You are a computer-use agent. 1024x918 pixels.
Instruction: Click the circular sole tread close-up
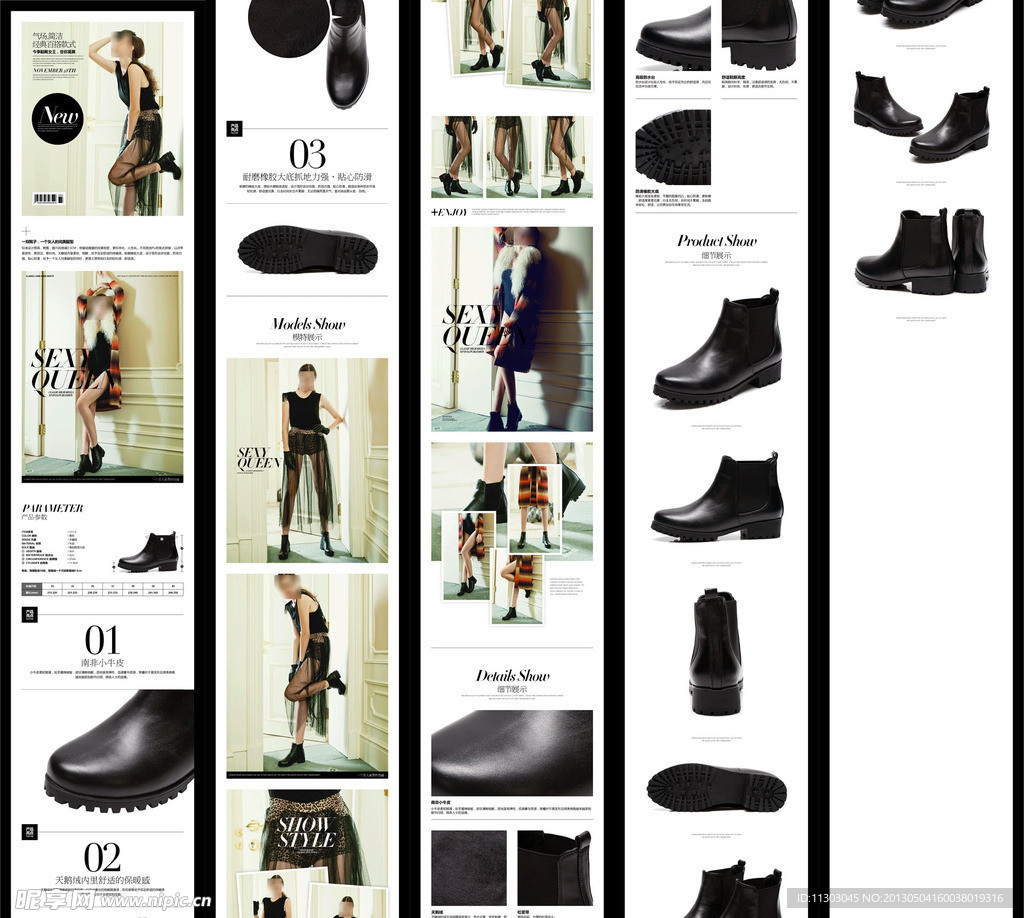(x=673, y=147)
